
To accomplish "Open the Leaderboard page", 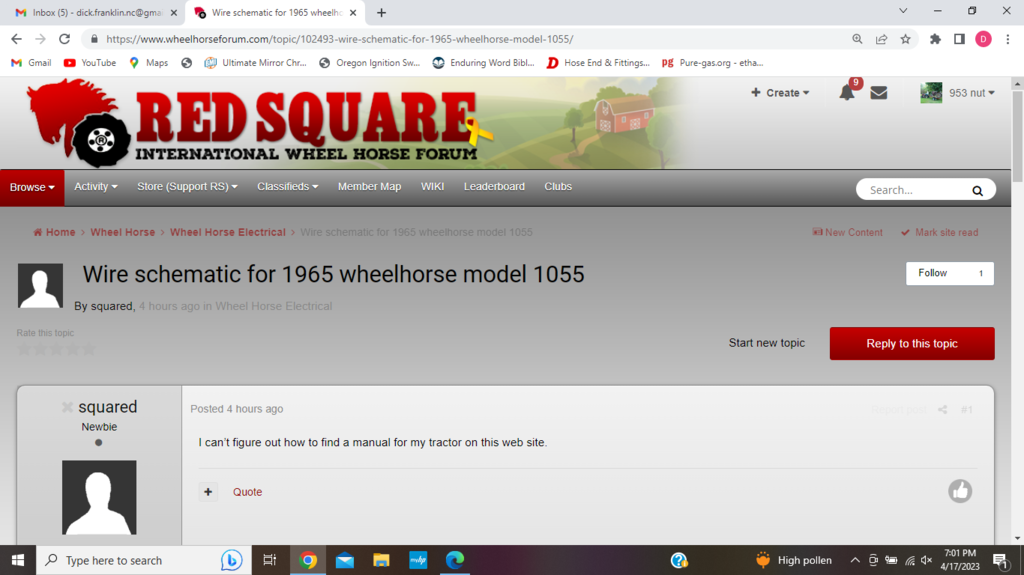I will click(x=494, y=187).
